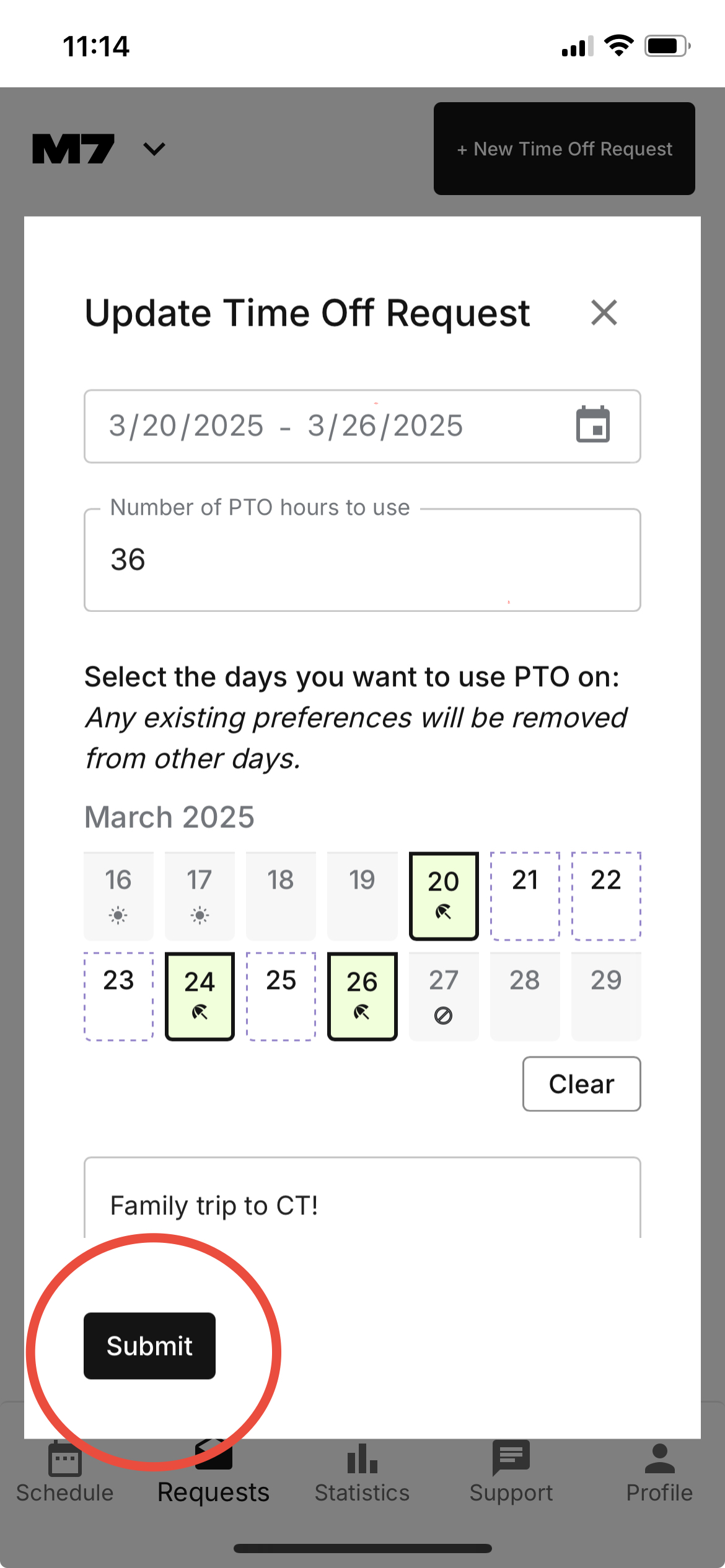Open the Support chat tab
The width and height of the screenshot is (725, 1568).
click(x=511, y=1472)
